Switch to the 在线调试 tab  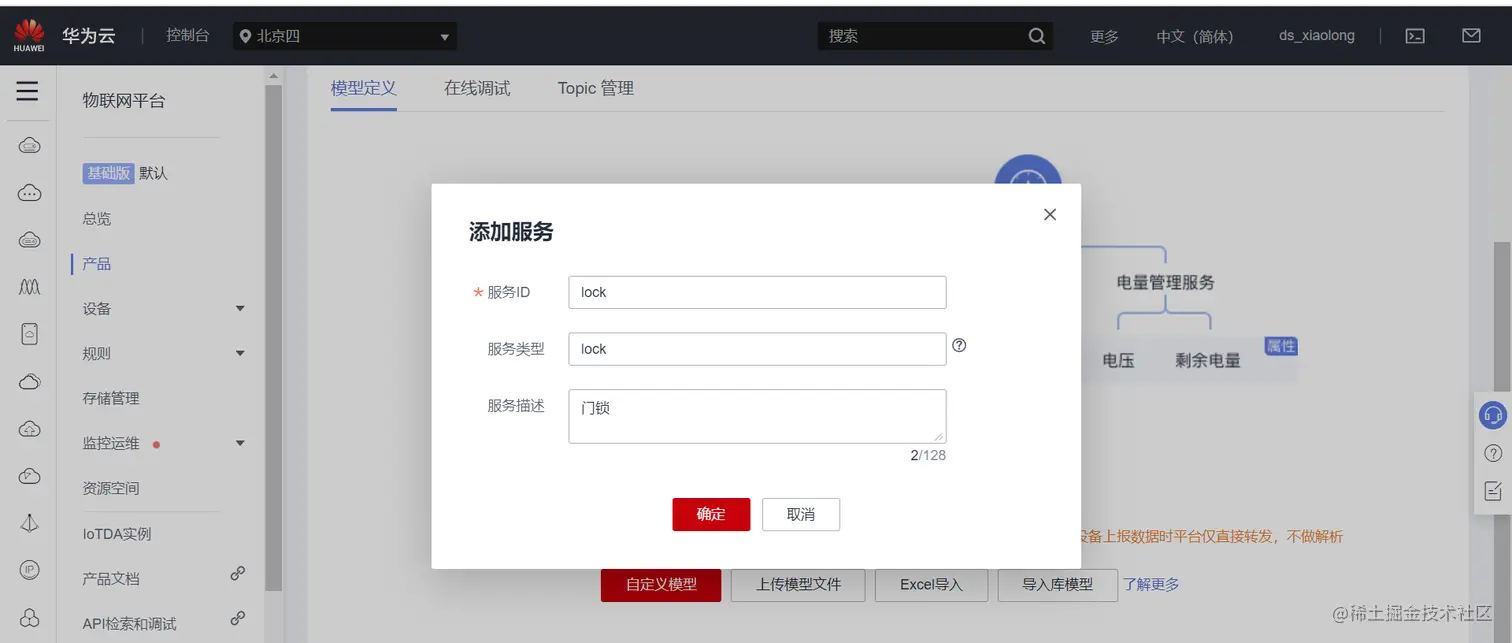477,88
